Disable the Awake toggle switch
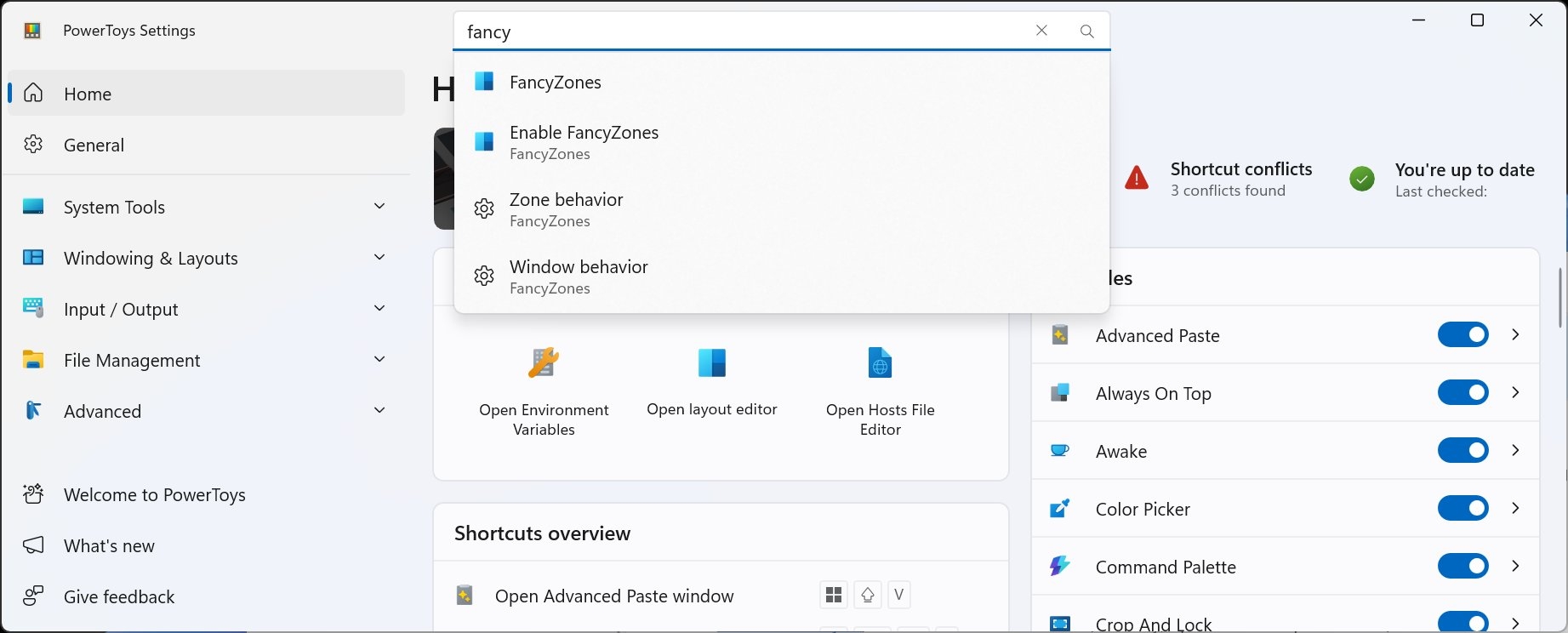 point(1463,450)
